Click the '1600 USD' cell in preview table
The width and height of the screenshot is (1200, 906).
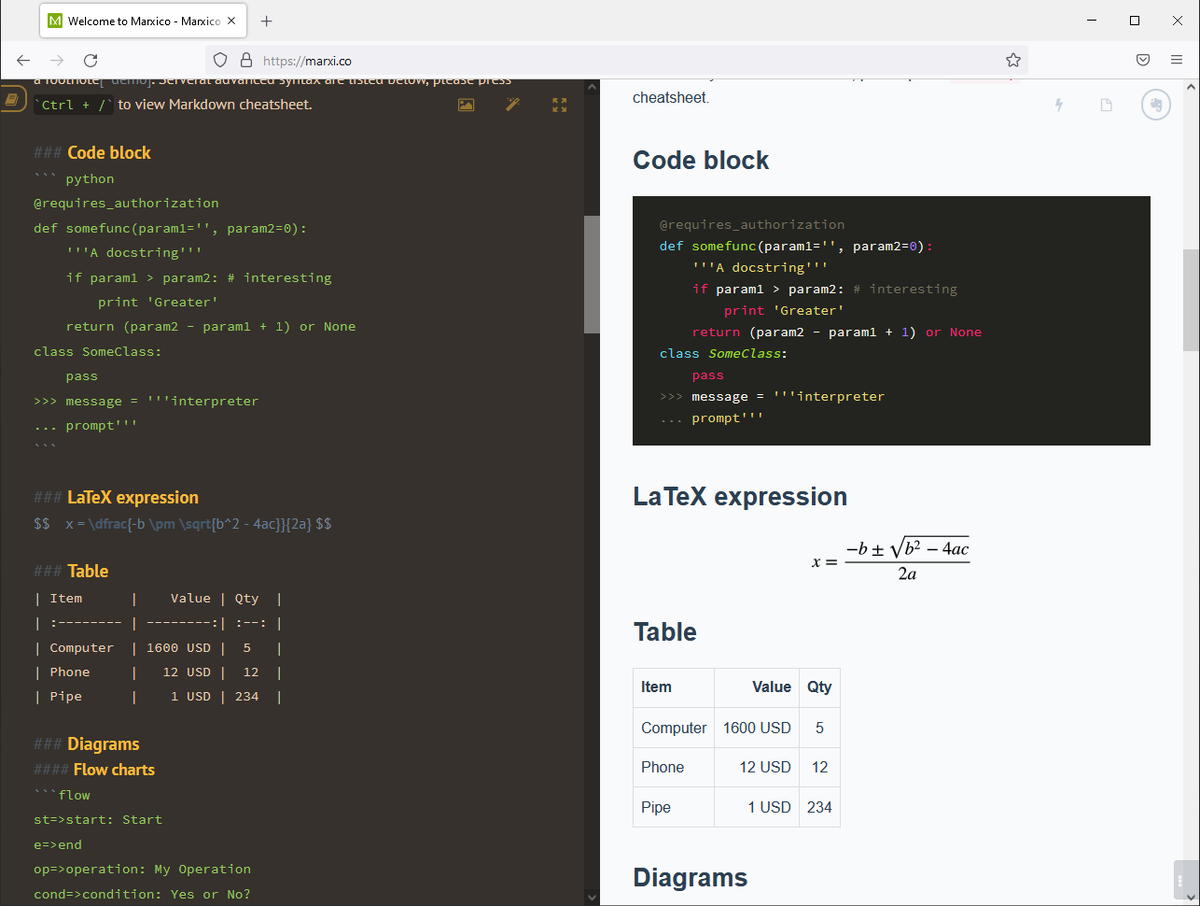pos(757,728)
